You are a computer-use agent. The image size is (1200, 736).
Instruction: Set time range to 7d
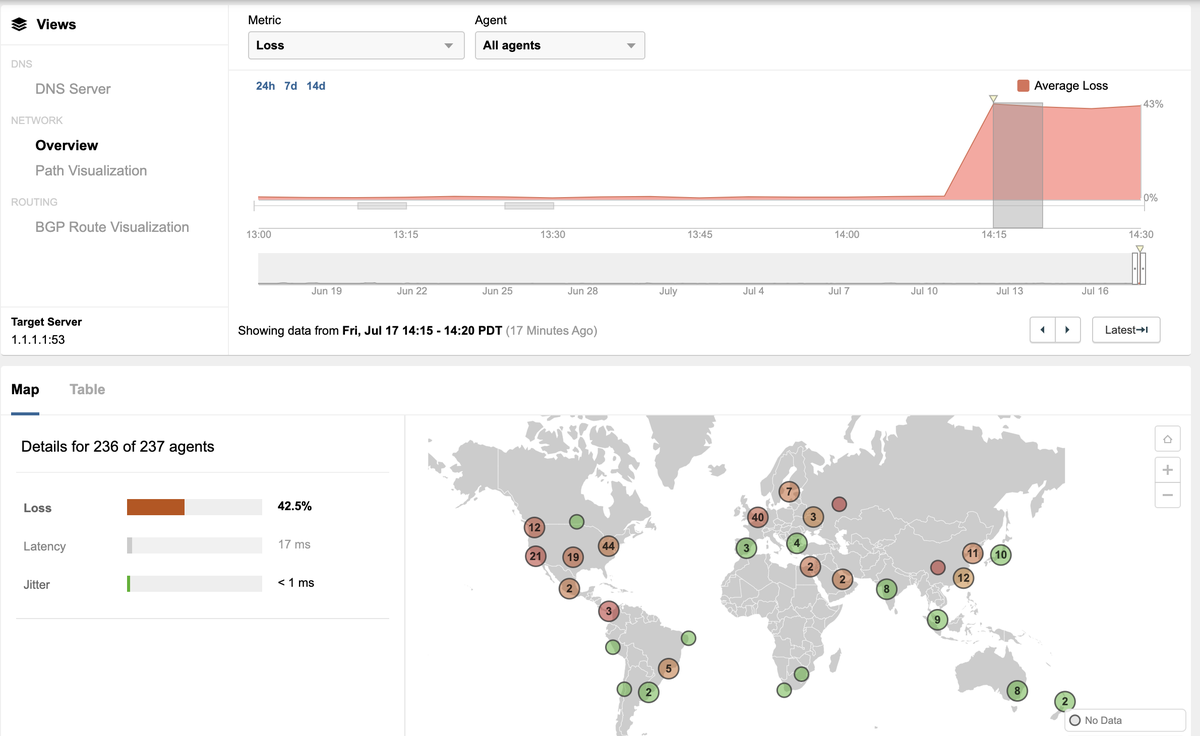[x=291, y=86]
